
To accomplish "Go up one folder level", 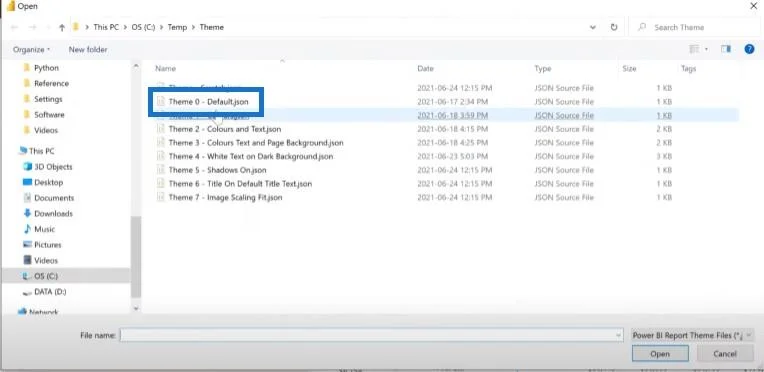I will 61,28.
